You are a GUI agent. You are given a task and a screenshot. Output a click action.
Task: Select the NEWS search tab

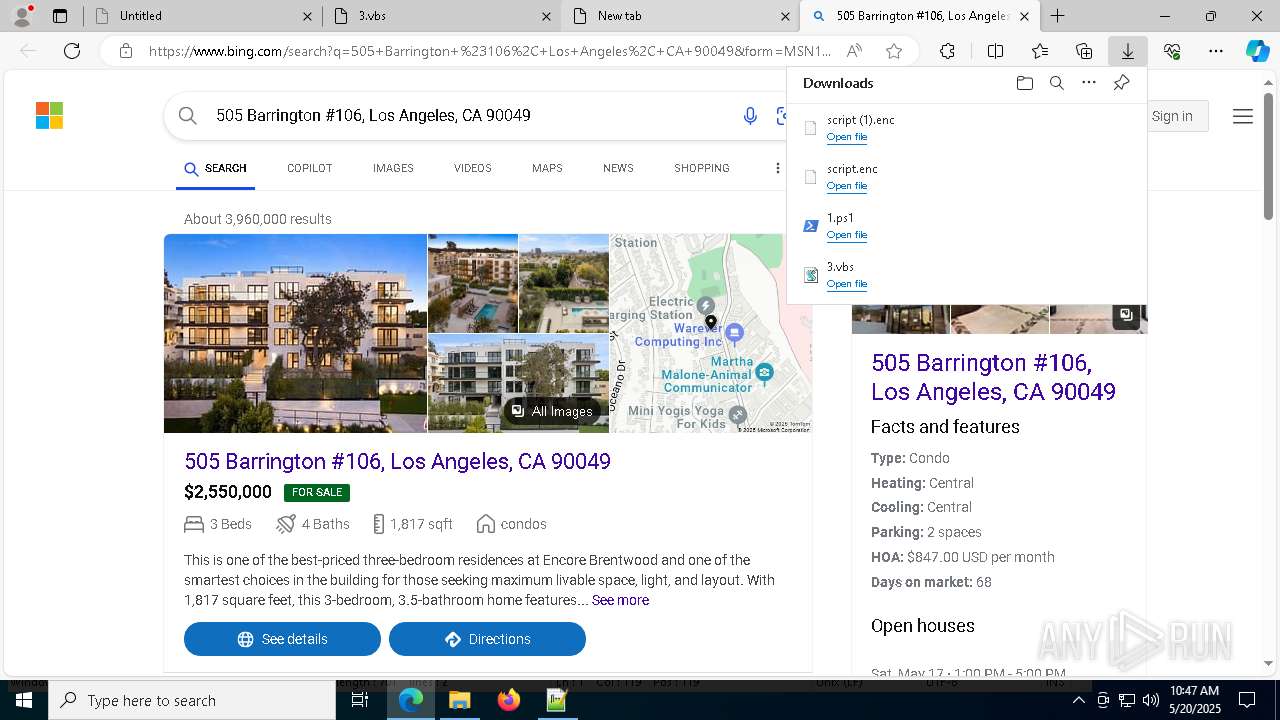pos(618,168)
